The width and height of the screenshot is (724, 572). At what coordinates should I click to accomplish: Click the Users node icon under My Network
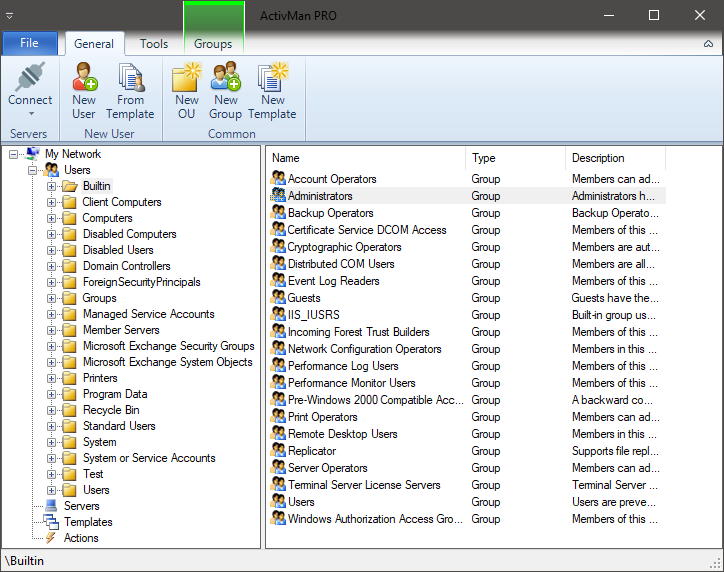point(52,170)
